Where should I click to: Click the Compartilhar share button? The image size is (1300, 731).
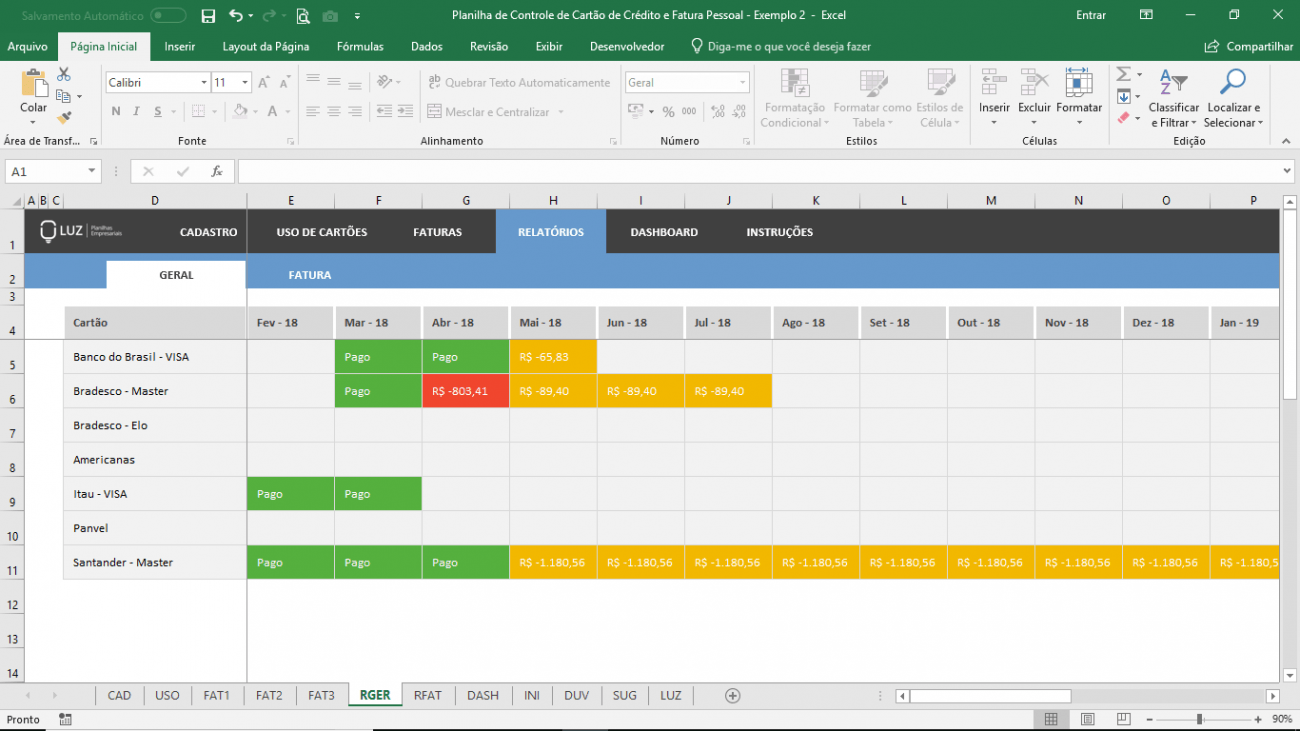pyautogui.click(x=1250, y=47)
